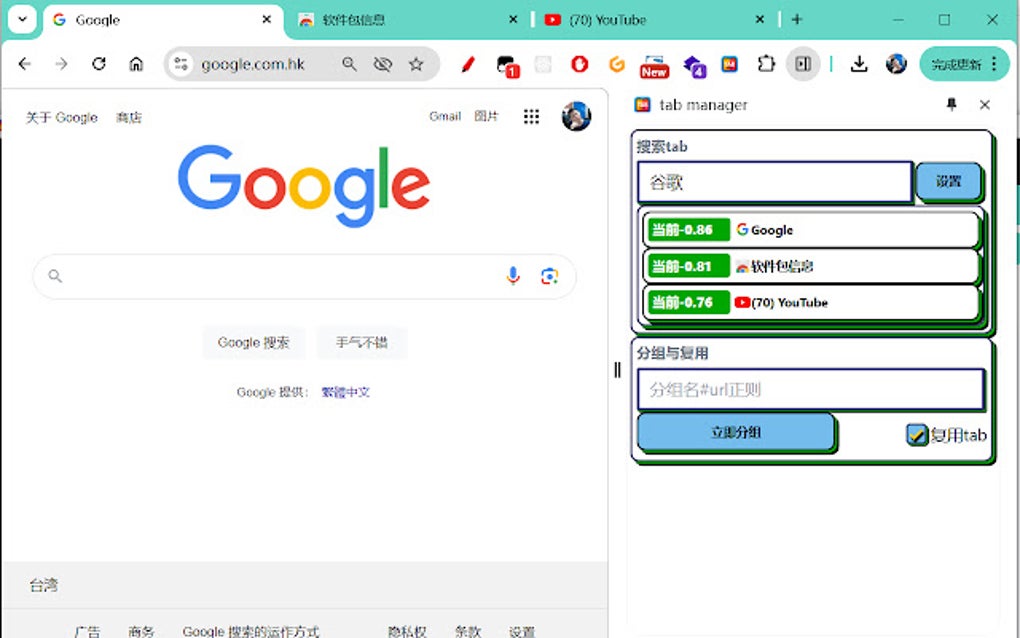
Task: Open Chrome's side panel icon
Action: [x=802, y=63]
